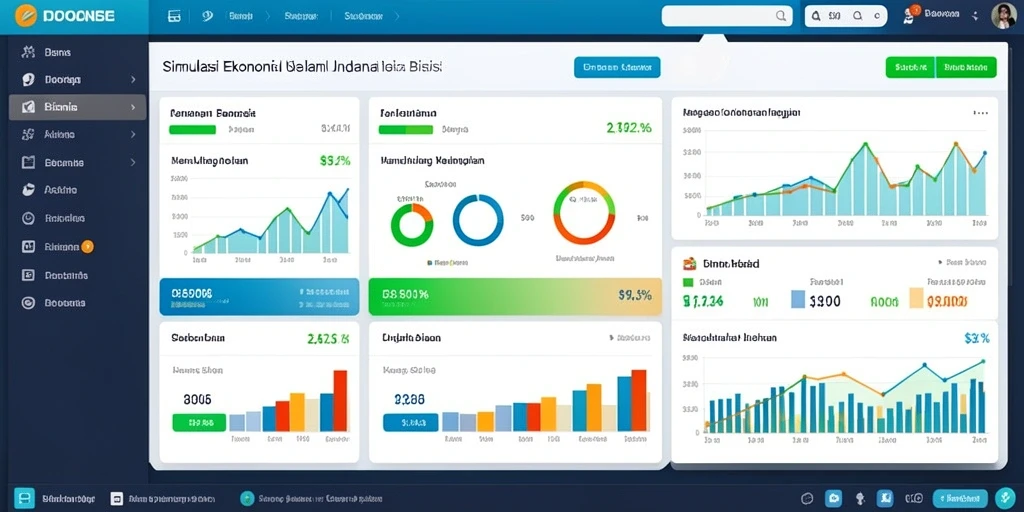
Task: Open the three-dots menu on the top-right chart card
Action: 980,113
